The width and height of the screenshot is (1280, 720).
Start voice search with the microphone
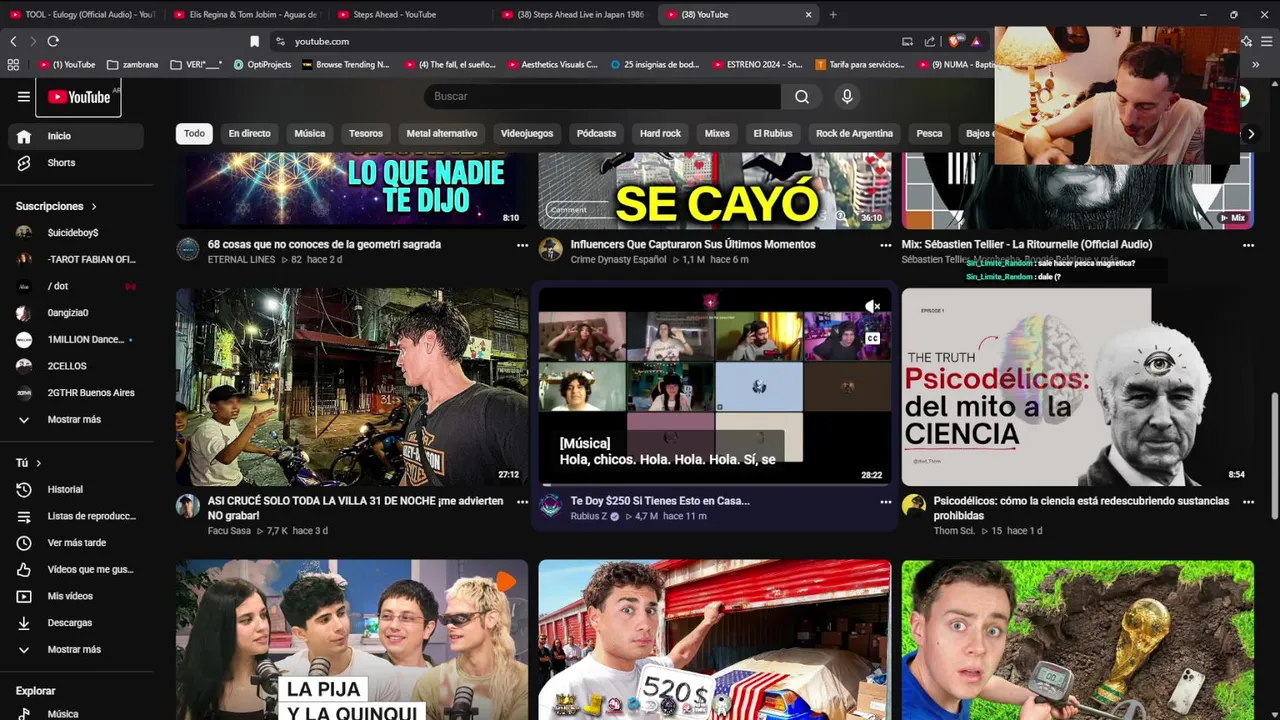tap(847, 96)
